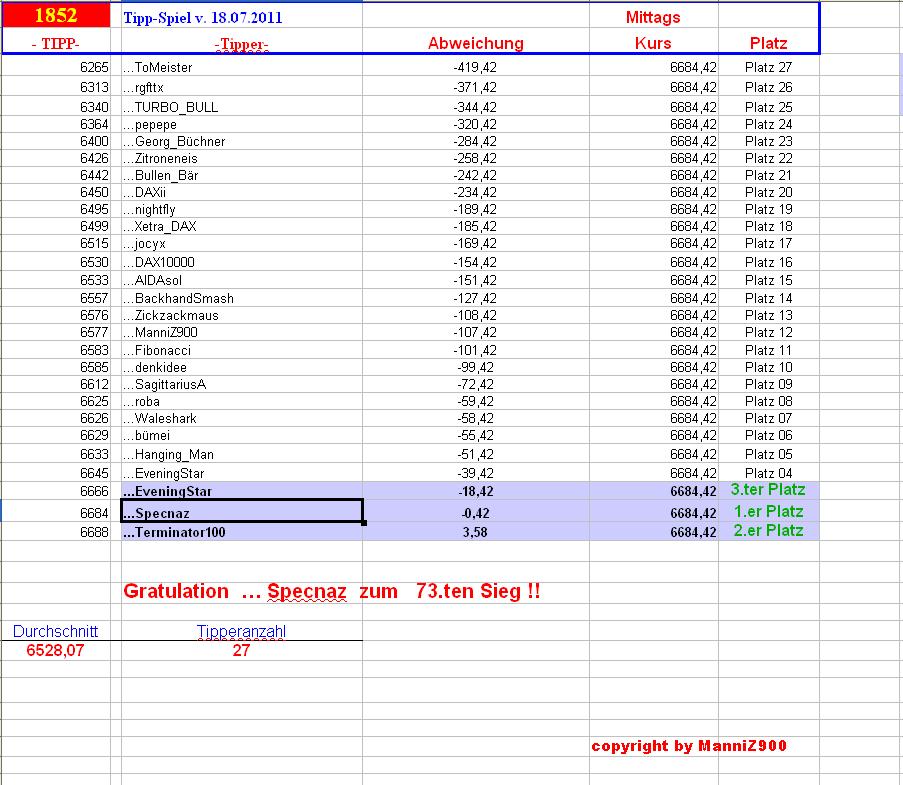
Task: Select the -Tipper- column header
Action: [x=240, y=43]
